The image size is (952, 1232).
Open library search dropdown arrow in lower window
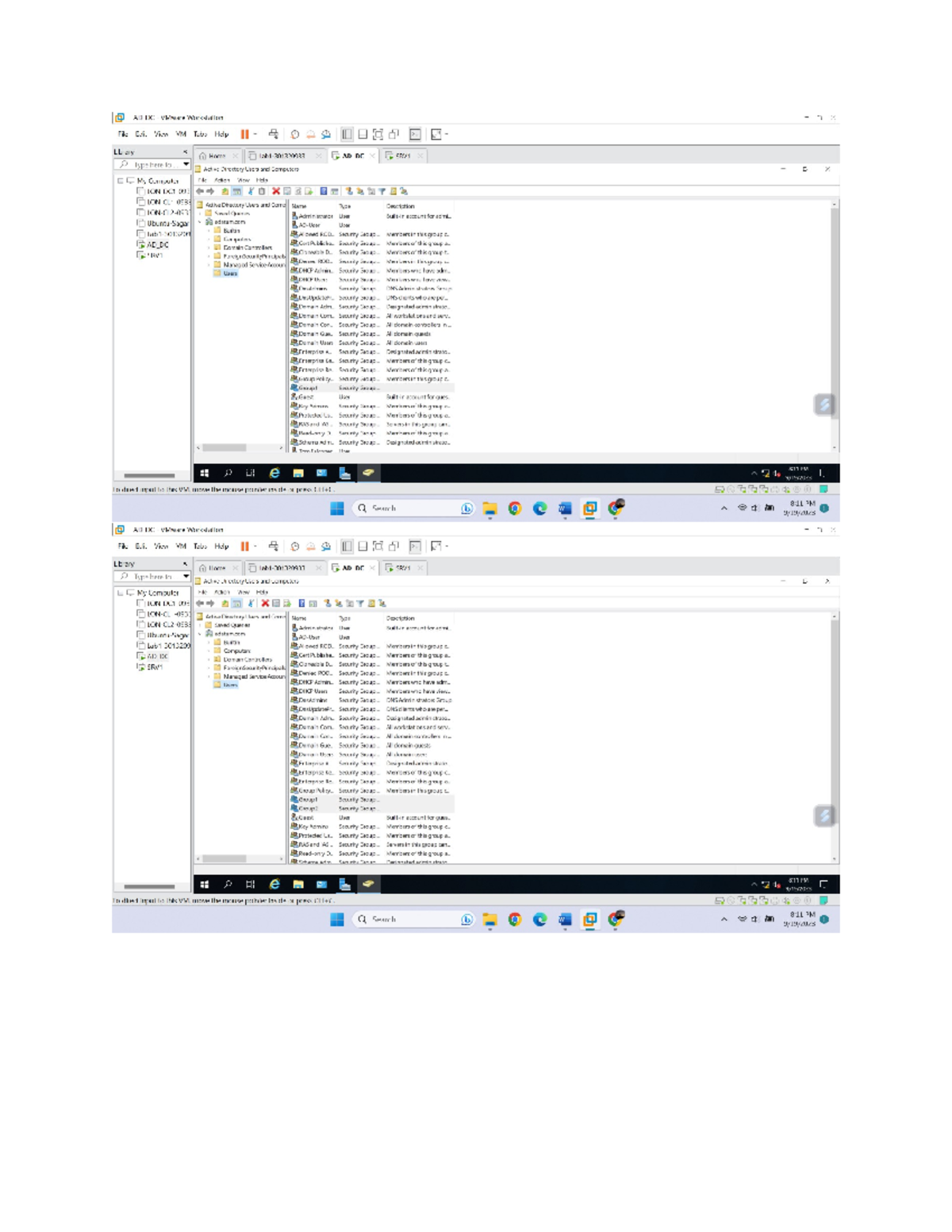pyautogui.click(x=186, y=577)
